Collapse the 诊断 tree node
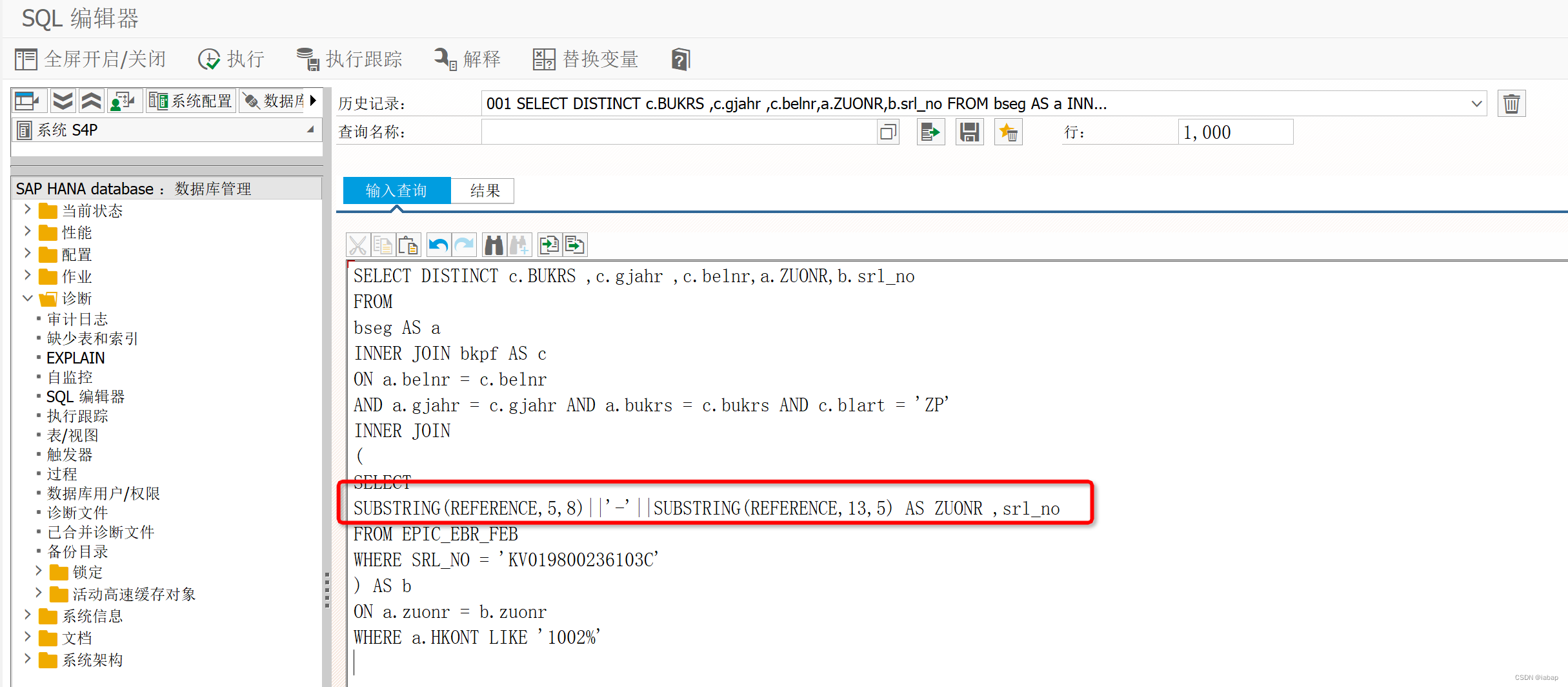This screenshot has height=687, width=1568. click(x=27, y=298)
